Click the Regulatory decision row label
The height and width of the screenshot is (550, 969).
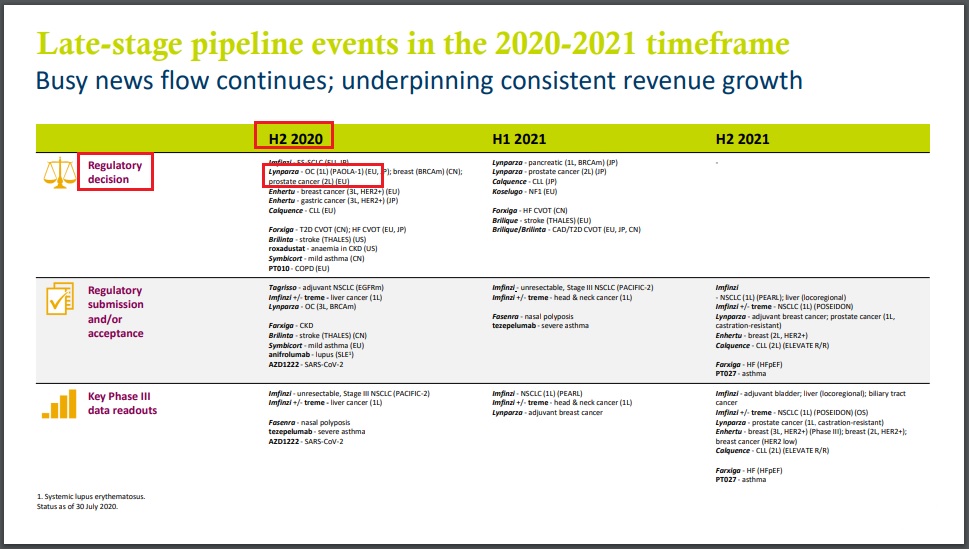point(115,172)
